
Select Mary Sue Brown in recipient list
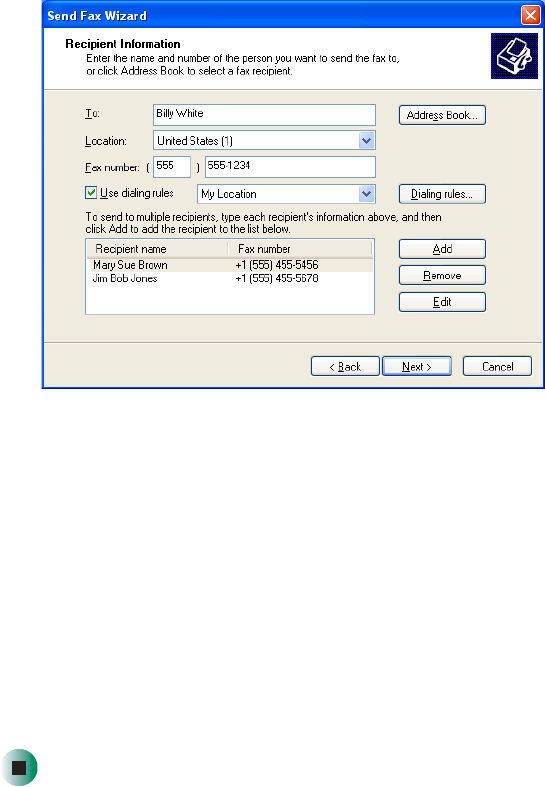[230, 265]
